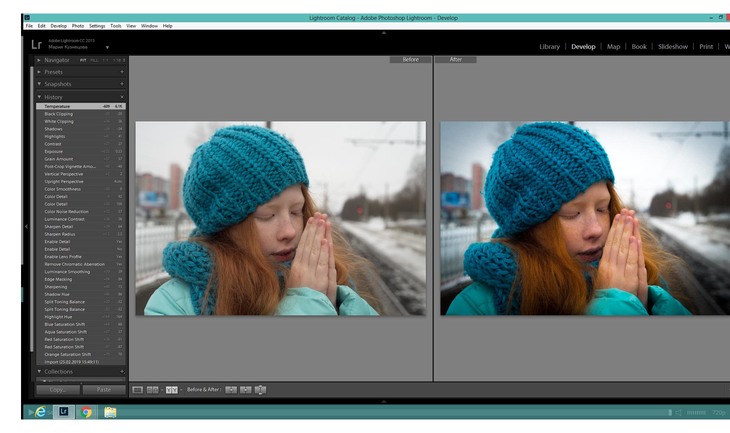Image resolution: width=730 pixels, height=433 pixels.
Task: Open the Tools menu
Action: click(115, 26)
